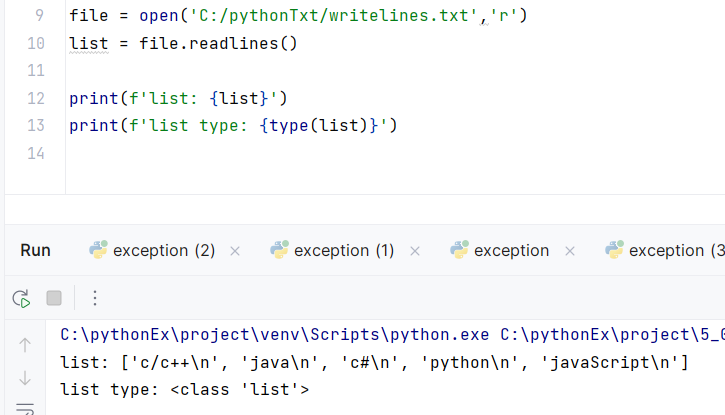Select the exception run tab
Image resolution: width=725 pixels, height=415 pixels.
[511, 250]
